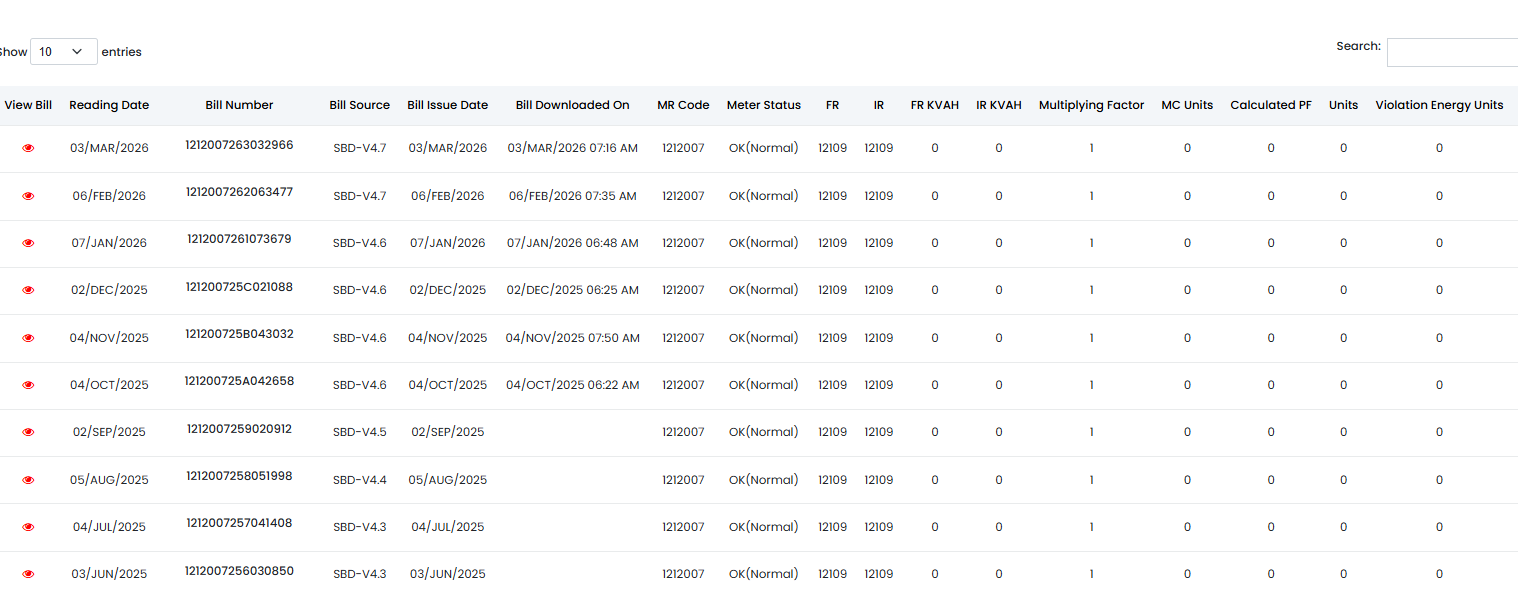Show bill for 02/SEP/2025 reading

tap(28, 432)
